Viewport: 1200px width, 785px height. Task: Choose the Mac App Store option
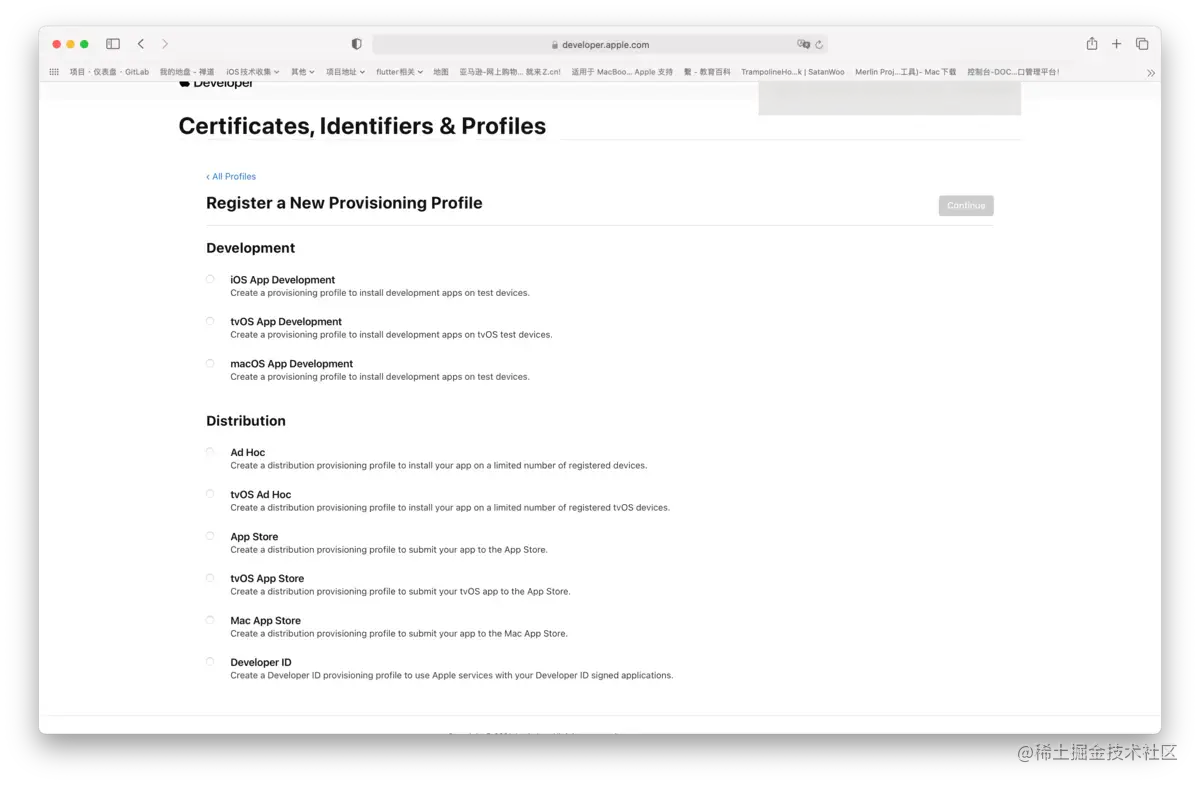point(210,620)
